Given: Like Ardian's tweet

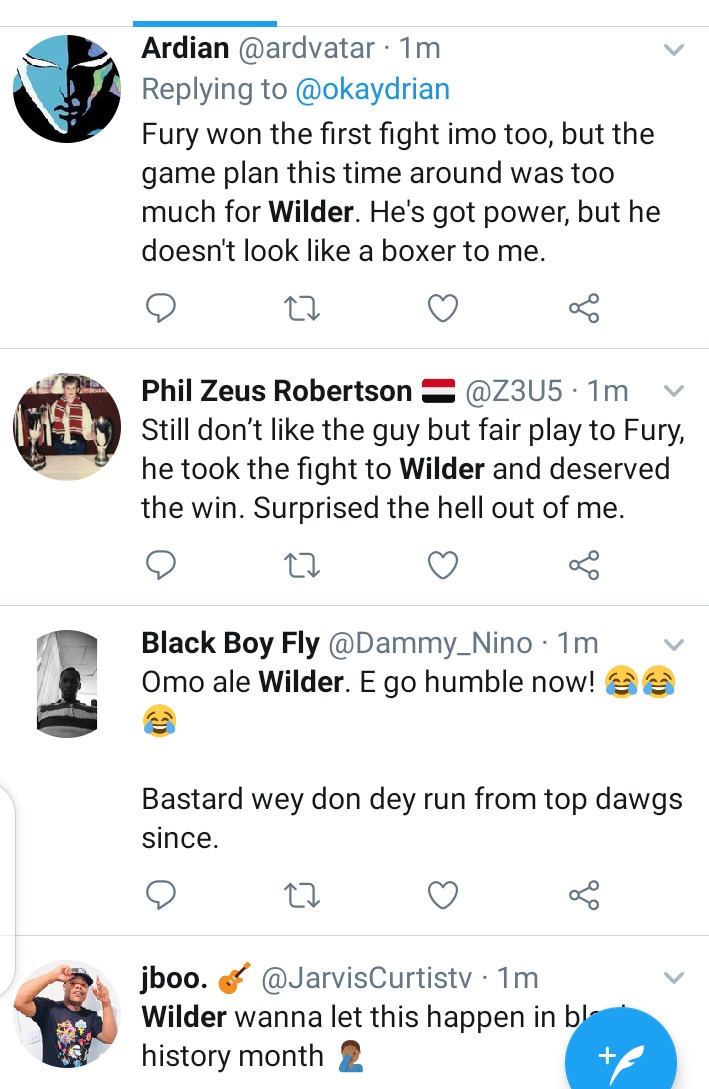Looking at the screenshot, I should [x=442, y=309].
